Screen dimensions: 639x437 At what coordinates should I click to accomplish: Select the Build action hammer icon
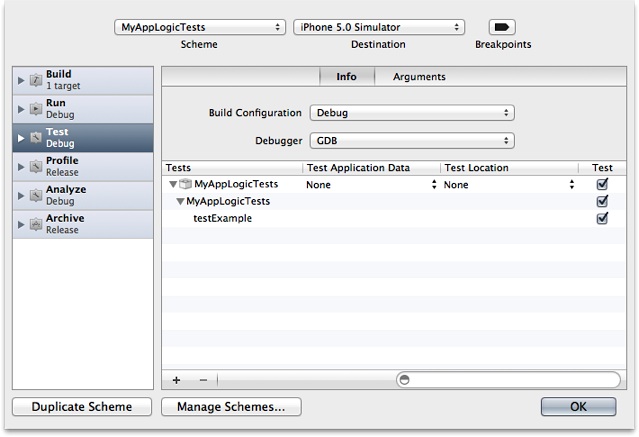click(37, 80)
